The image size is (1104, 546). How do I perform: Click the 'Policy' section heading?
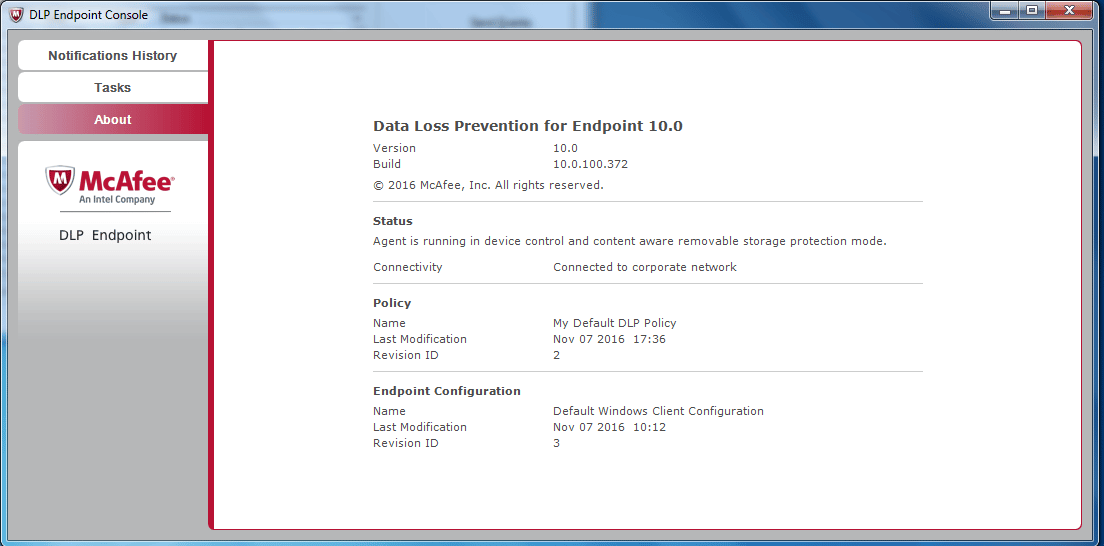point(392,303)
